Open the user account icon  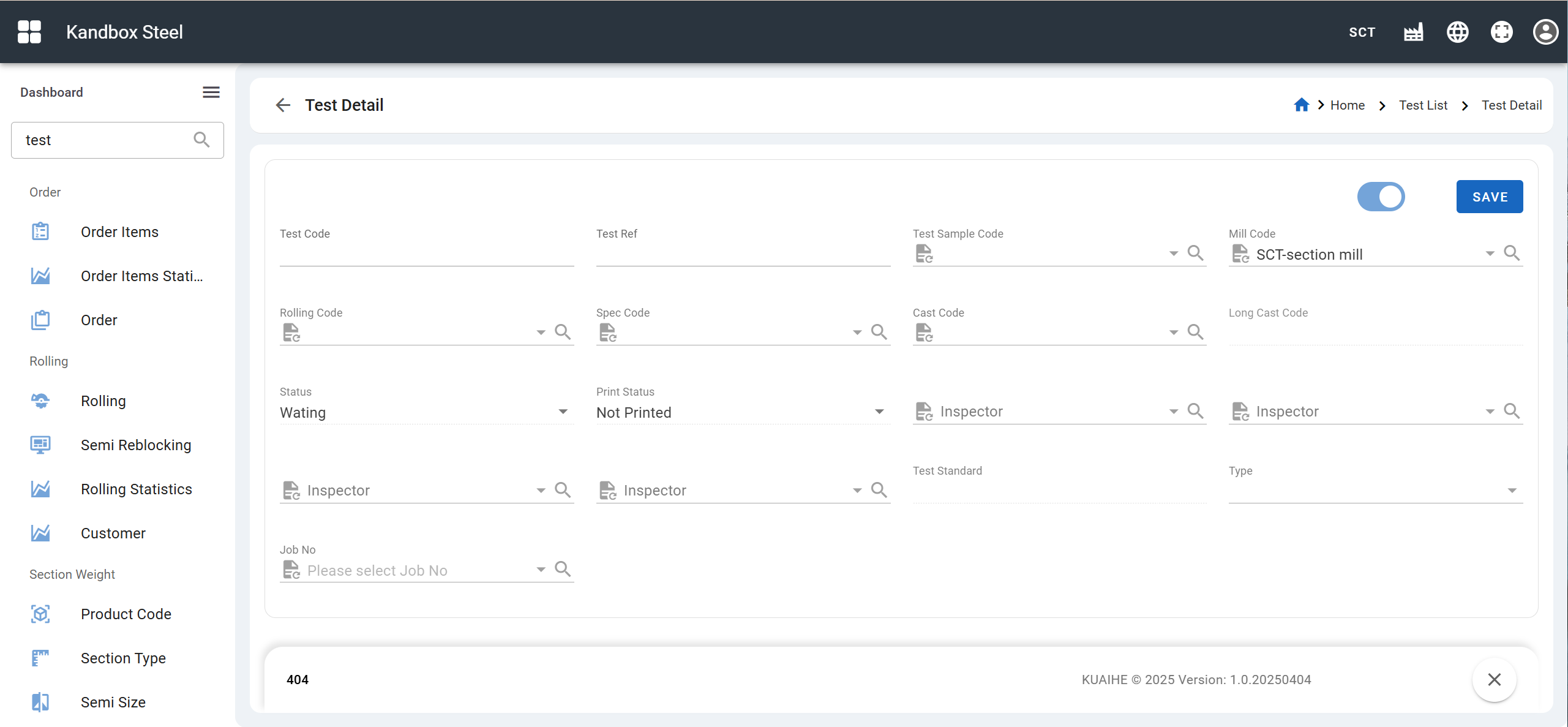pyautogui.click(x=1545, y=32)
